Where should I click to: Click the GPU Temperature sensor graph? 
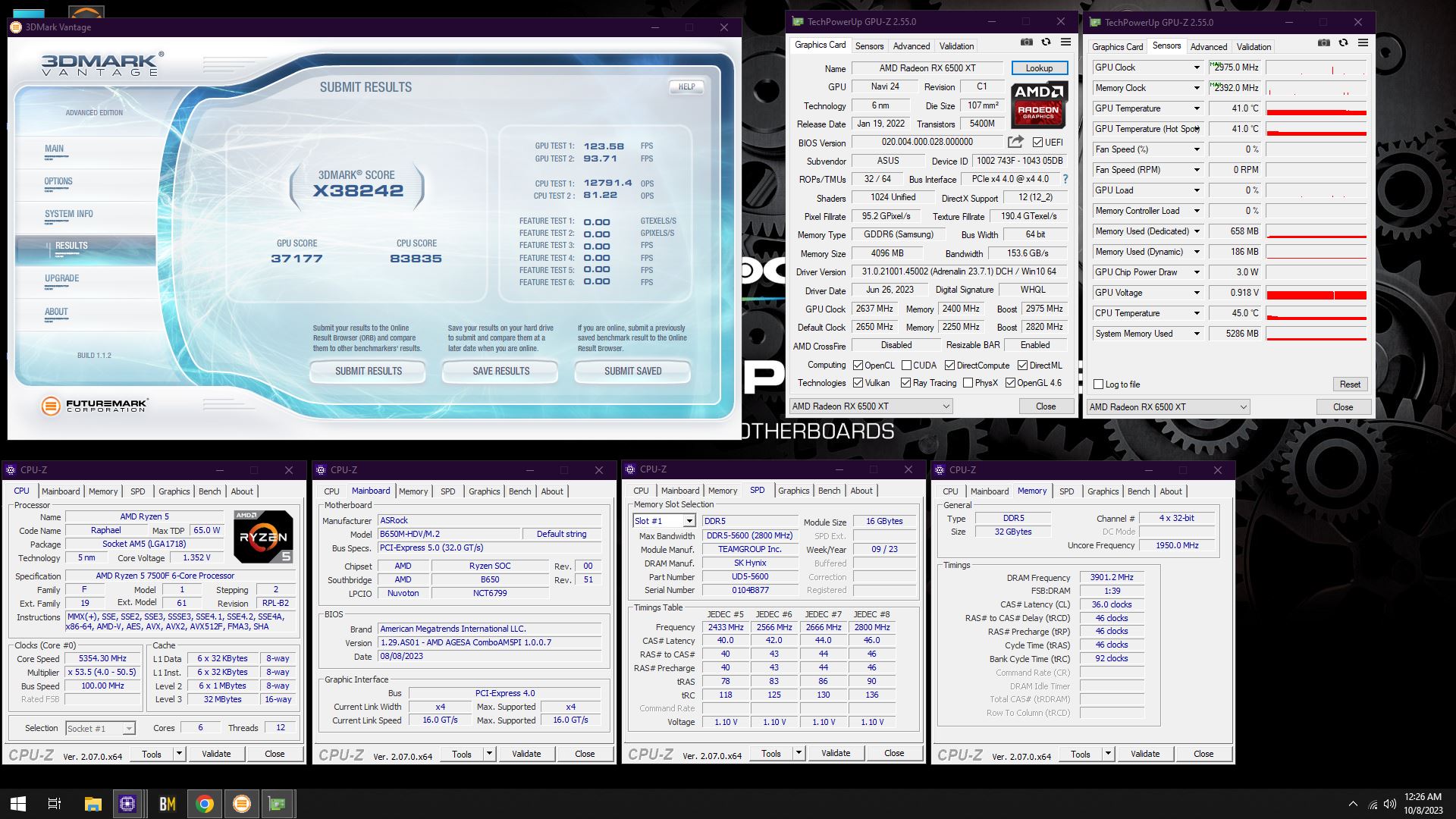[x=1316, y=108]
